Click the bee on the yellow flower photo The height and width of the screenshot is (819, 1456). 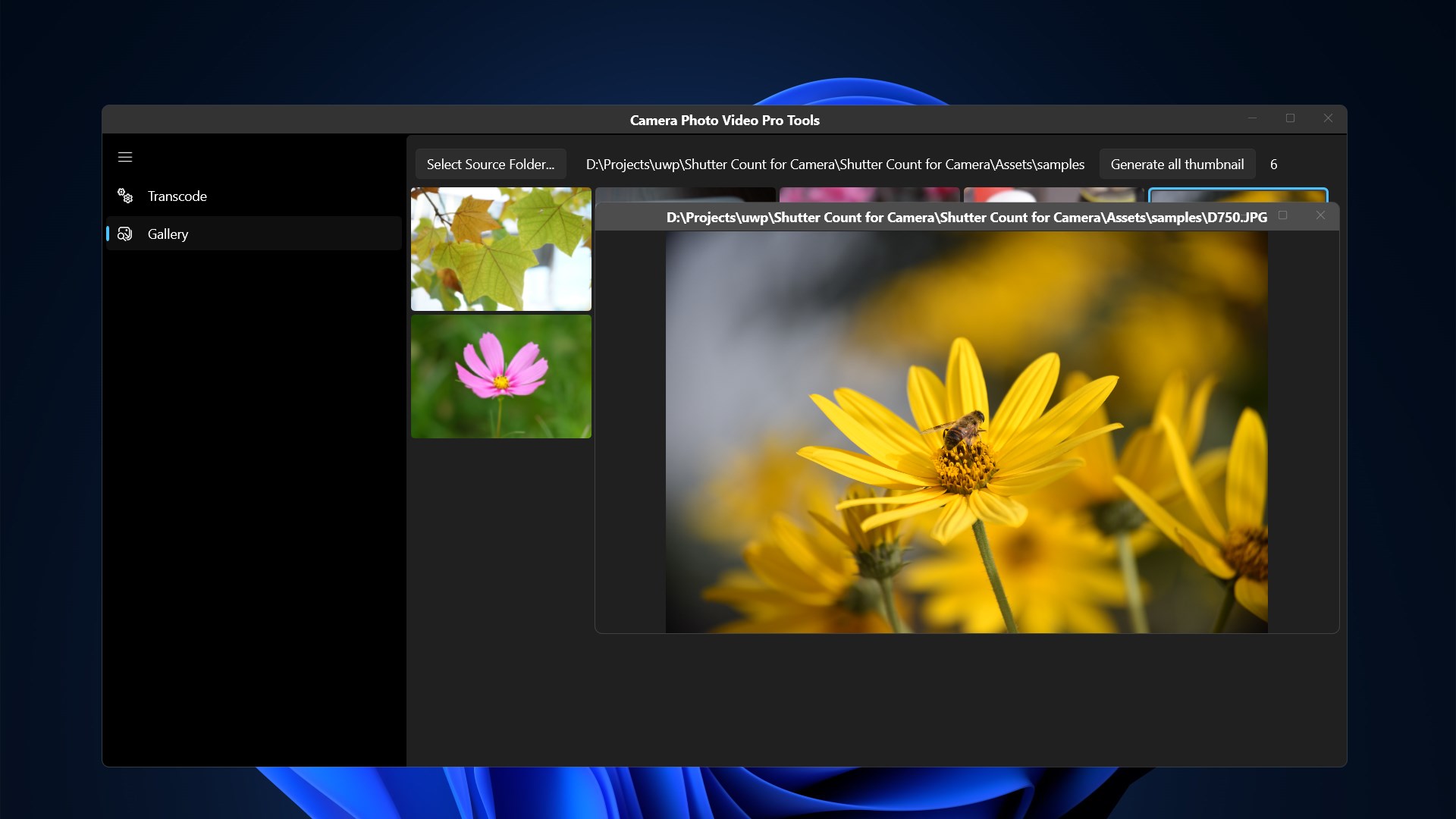point(962,430)
